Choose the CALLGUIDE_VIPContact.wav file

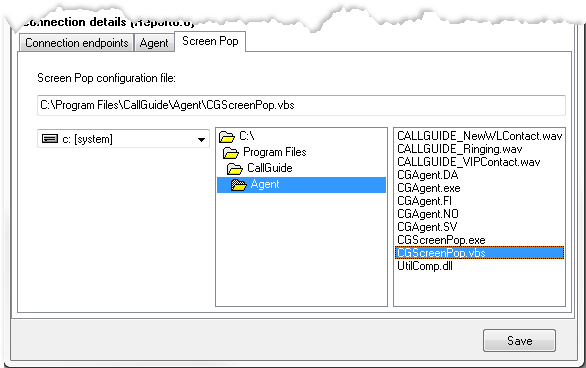pyautogui.click(x=469, y=162)
